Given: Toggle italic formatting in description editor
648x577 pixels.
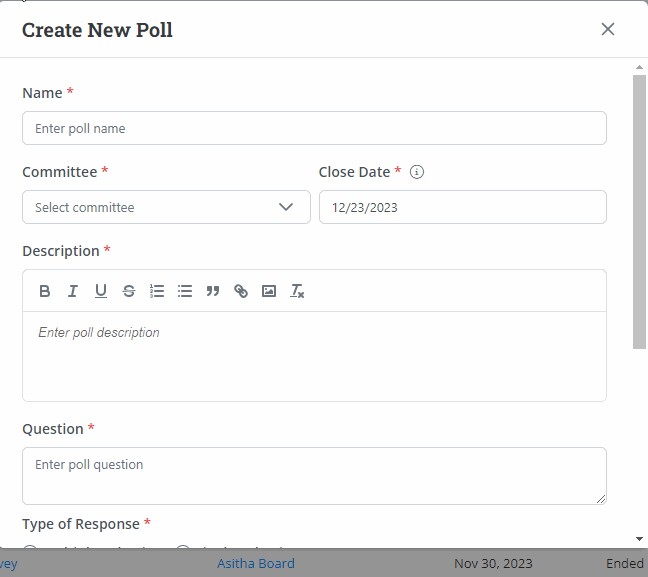Looking at the screenshot, I should [x=73, y=291].
